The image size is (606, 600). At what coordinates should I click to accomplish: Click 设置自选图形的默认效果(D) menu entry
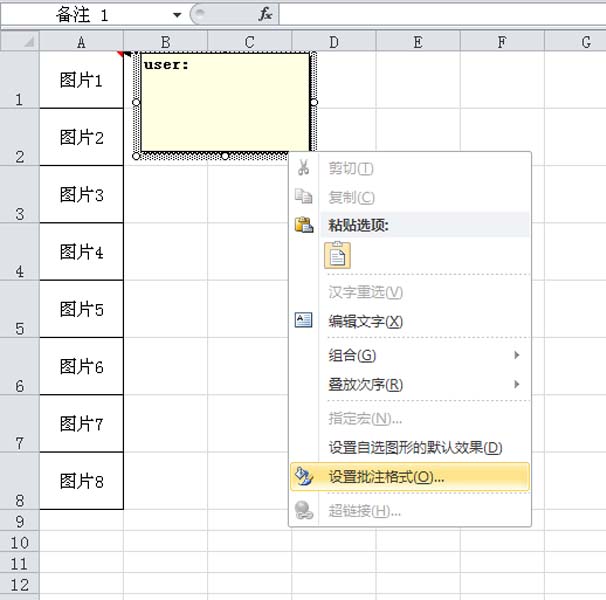pyautogui.click(x=415, y=447)
